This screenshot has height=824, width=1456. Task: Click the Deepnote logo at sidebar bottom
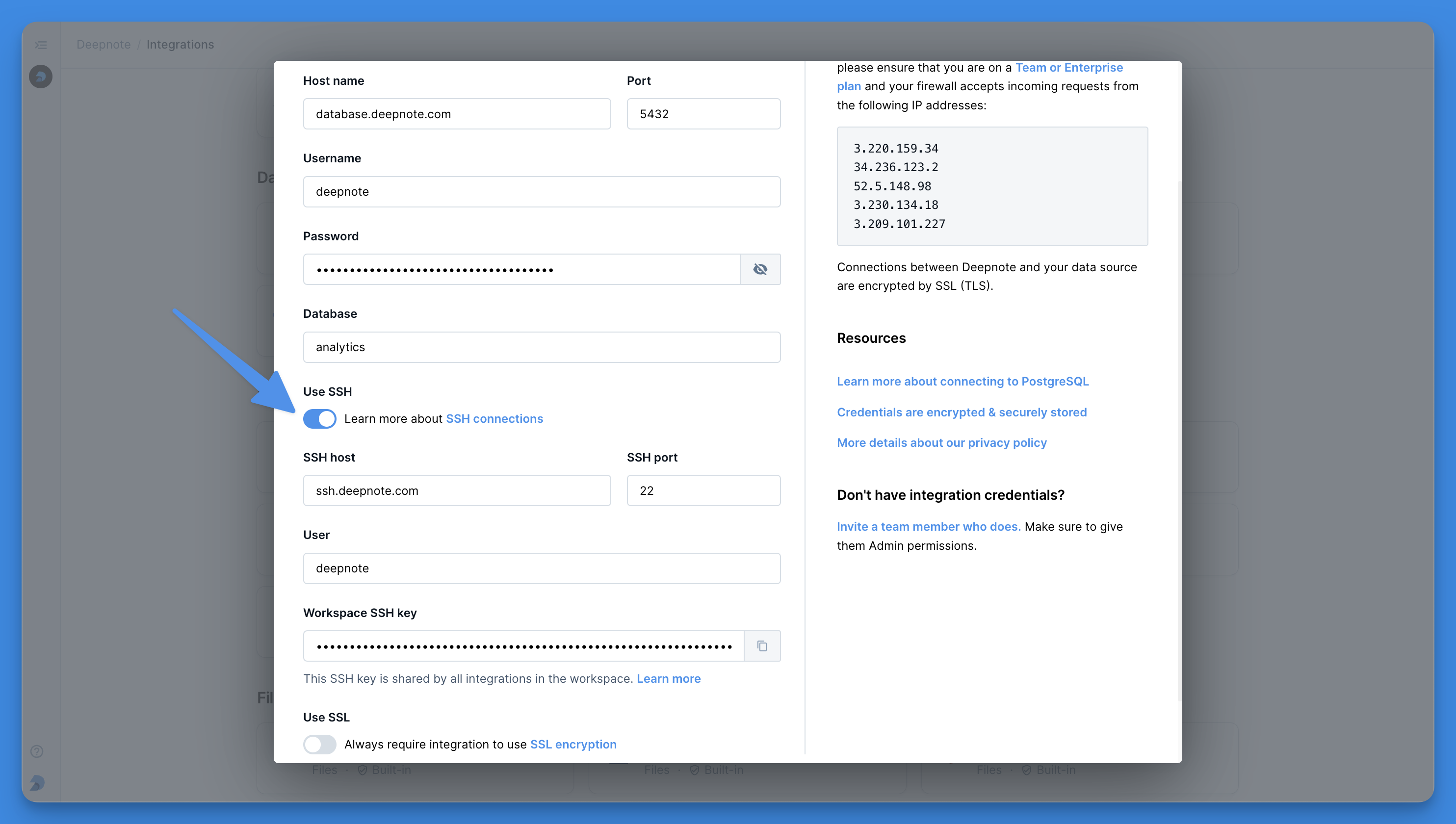pos(37,783)
